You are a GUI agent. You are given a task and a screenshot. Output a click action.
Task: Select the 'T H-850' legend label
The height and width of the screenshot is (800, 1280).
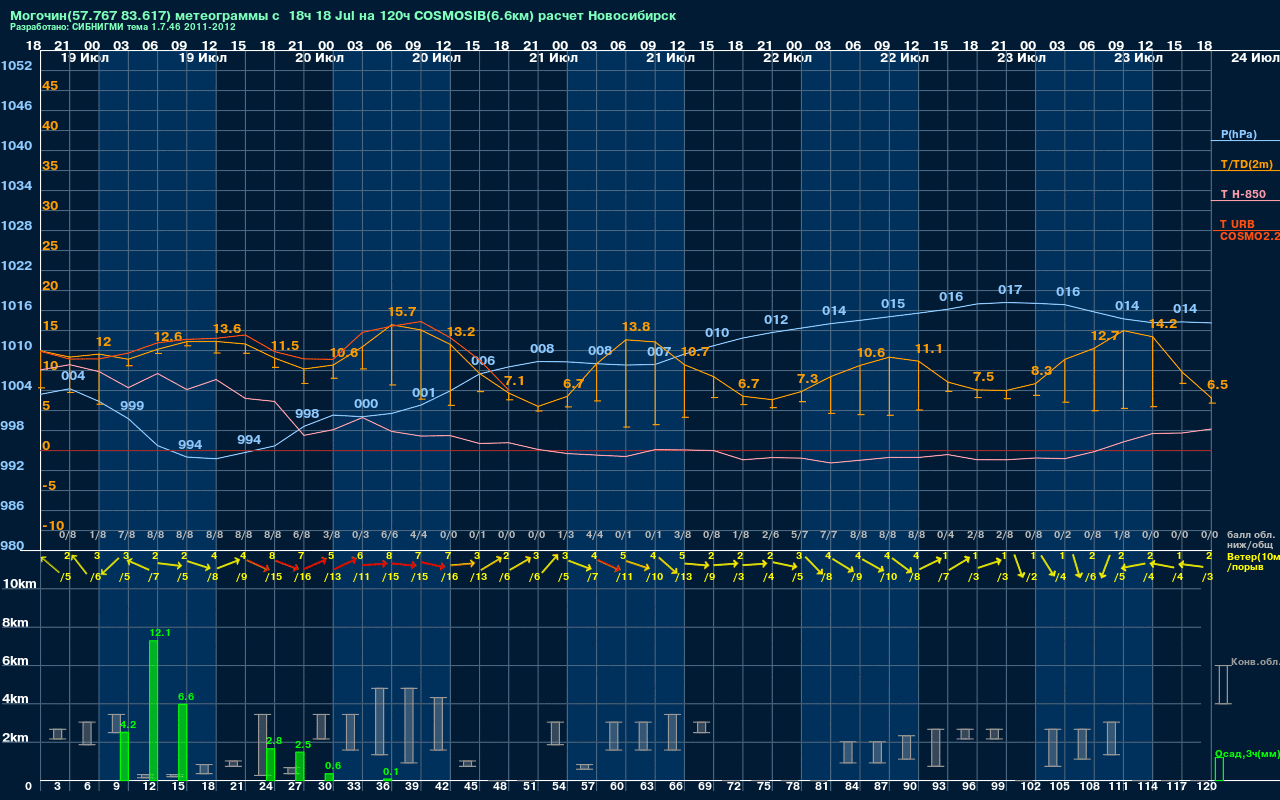pyautogui.click(x=1242, y=194)
